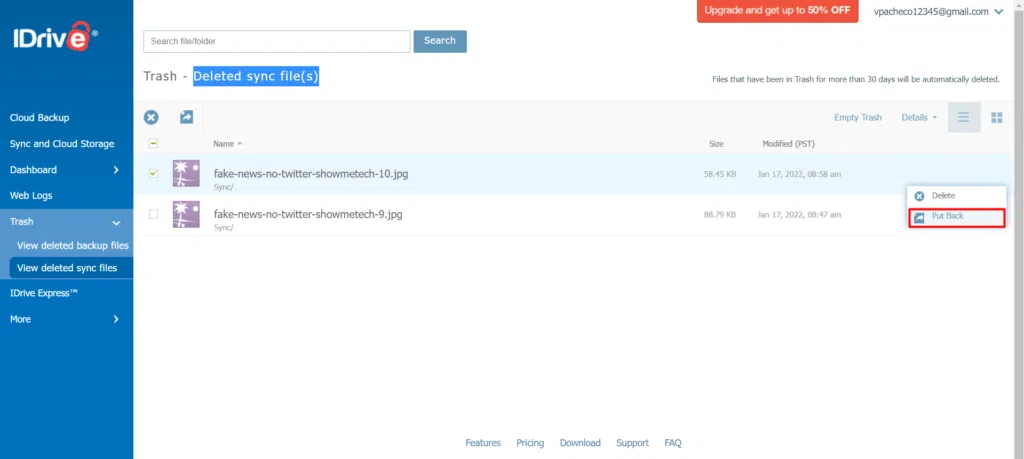Click thumbnail icon of showmetech-10.jpg

(x=186, y=174)
